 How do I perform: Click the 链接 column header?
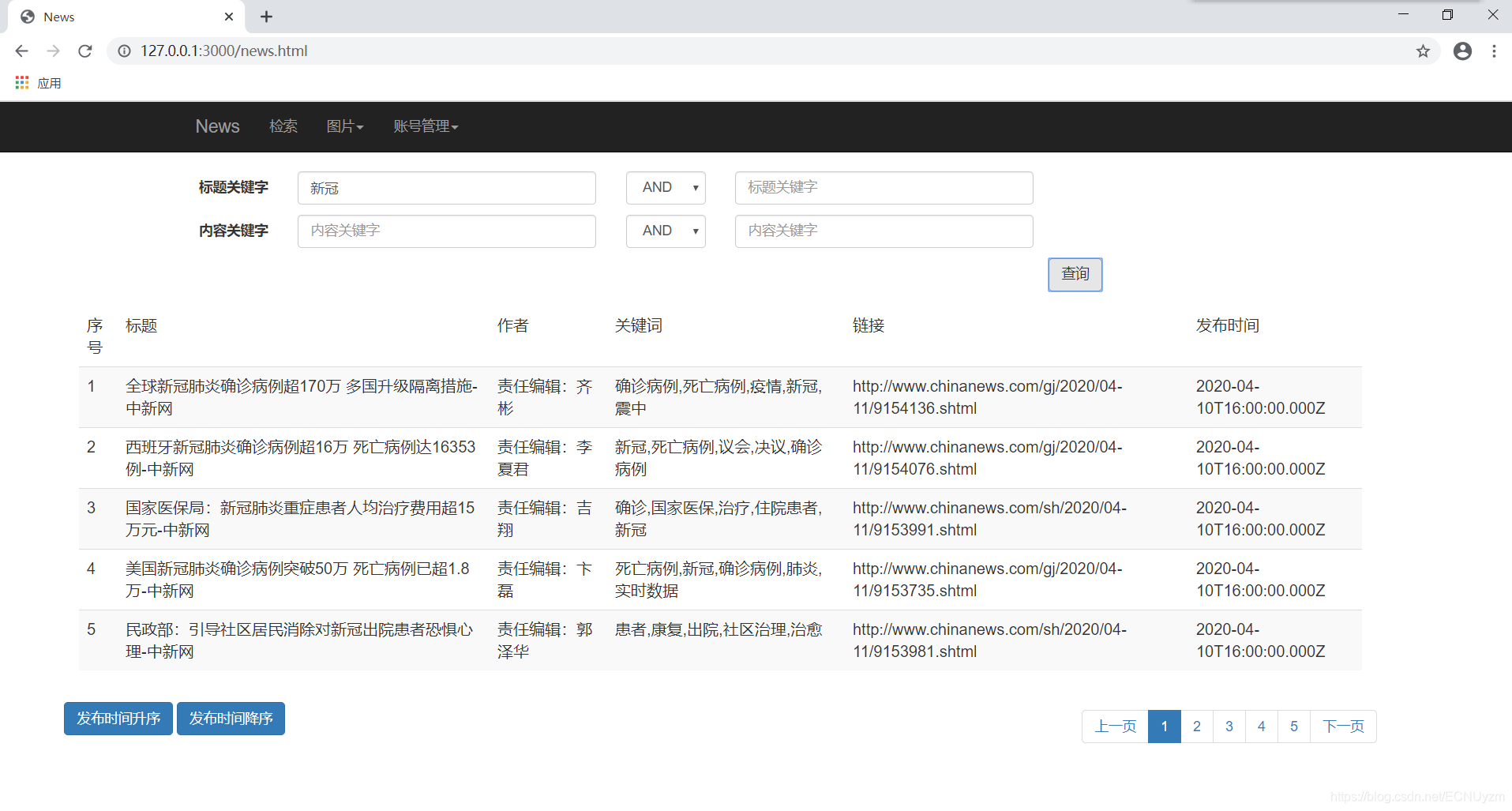(x=869, y=325)
